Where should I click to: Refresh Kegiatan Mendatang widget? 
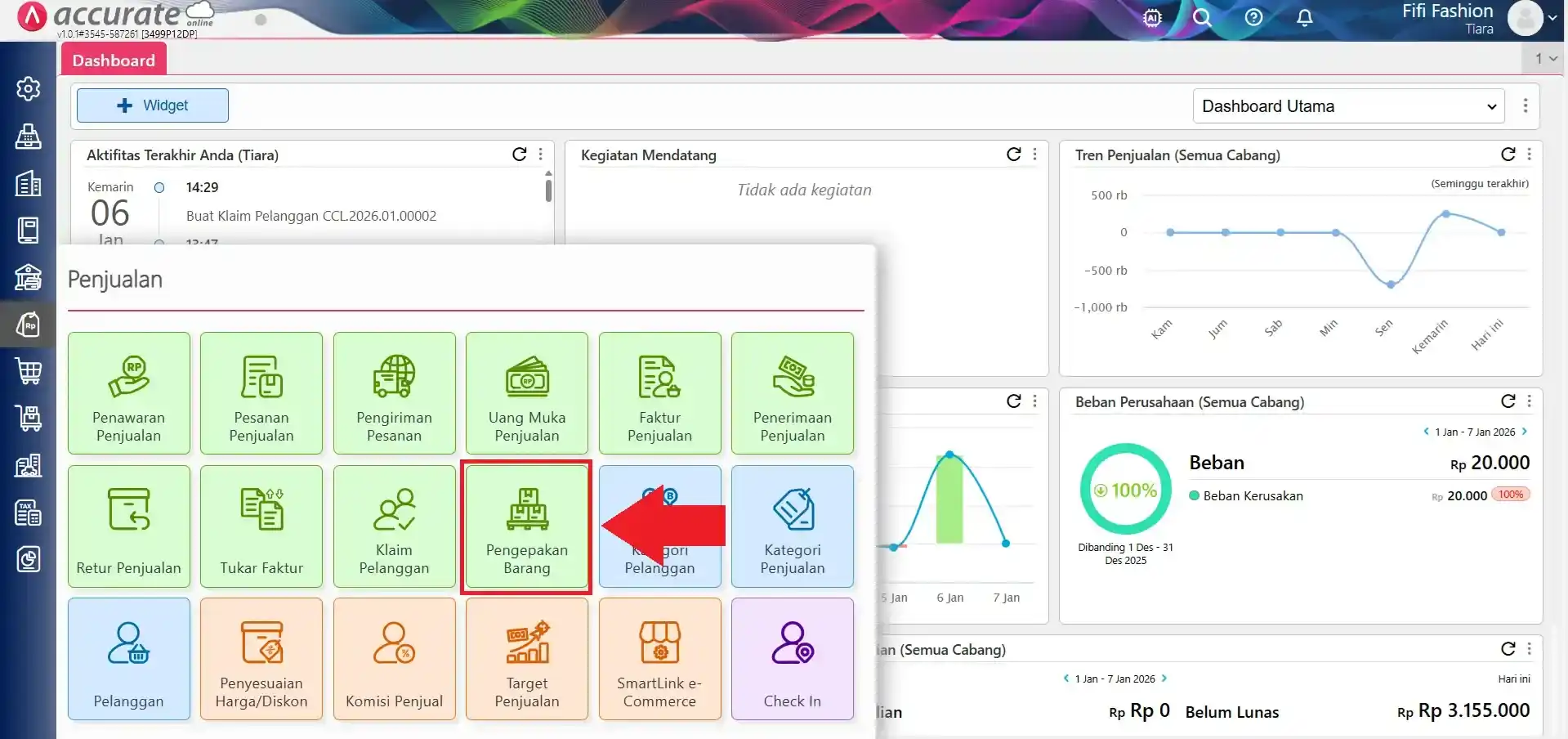(x=1014, y=155)
